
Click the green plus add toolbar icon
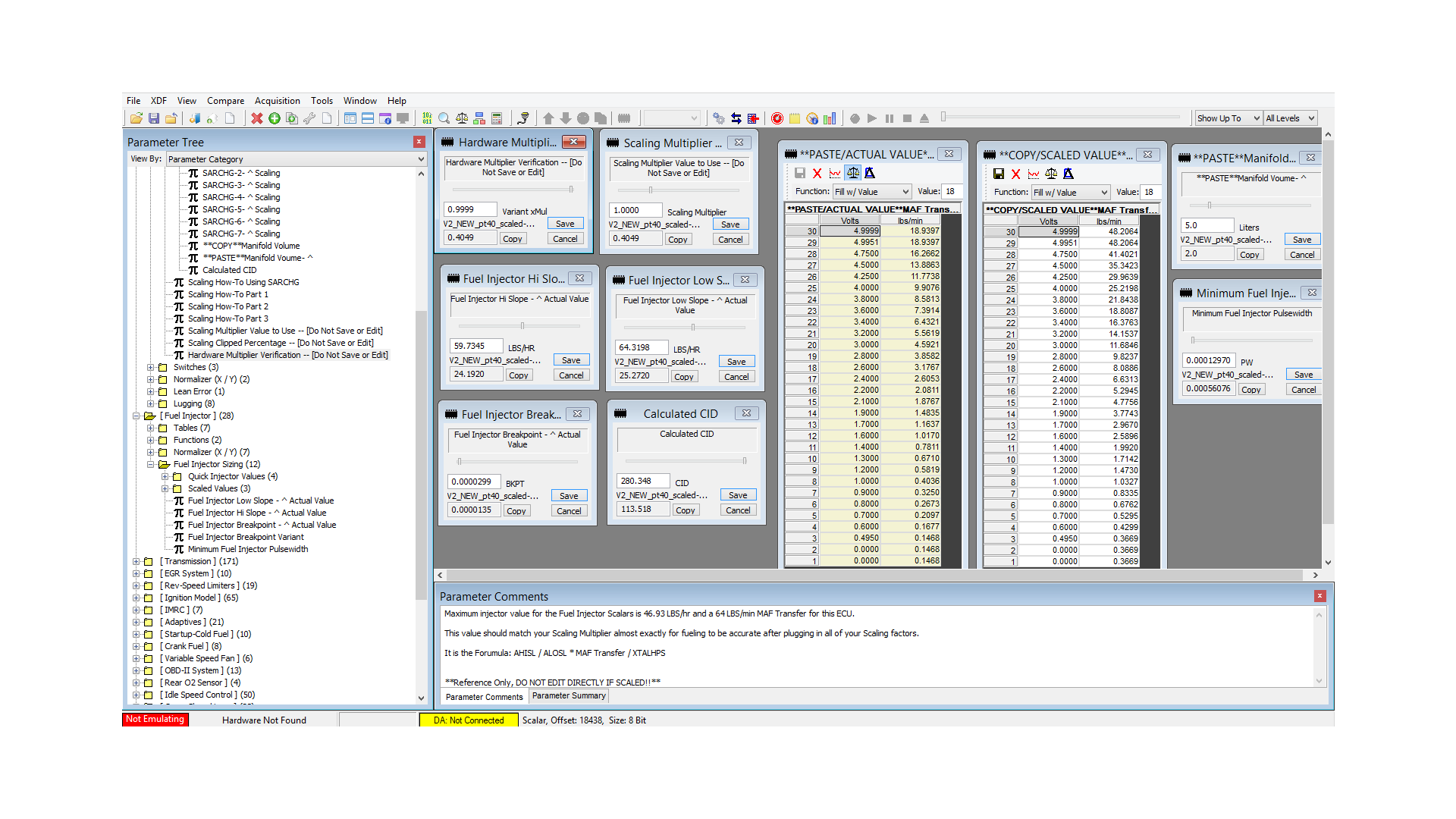tap(275, 118)
